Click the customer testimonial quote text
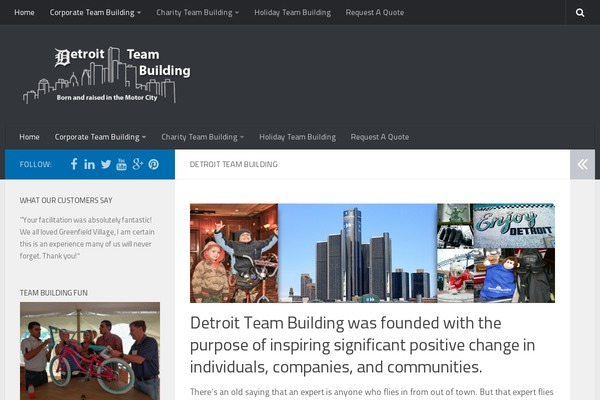600x400 pixels. click(x=87, y=238)
